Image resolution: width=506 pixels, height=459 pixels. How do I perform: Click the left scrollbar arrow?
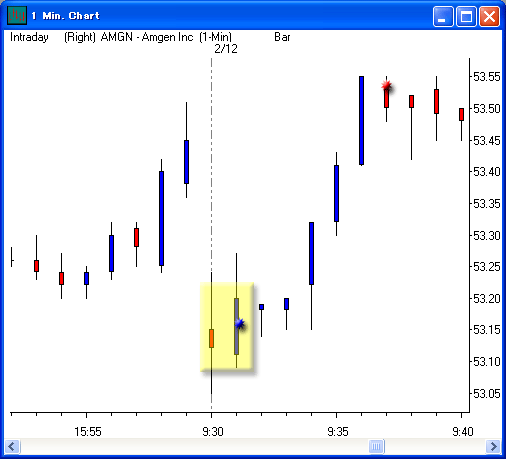coord(12,446)
